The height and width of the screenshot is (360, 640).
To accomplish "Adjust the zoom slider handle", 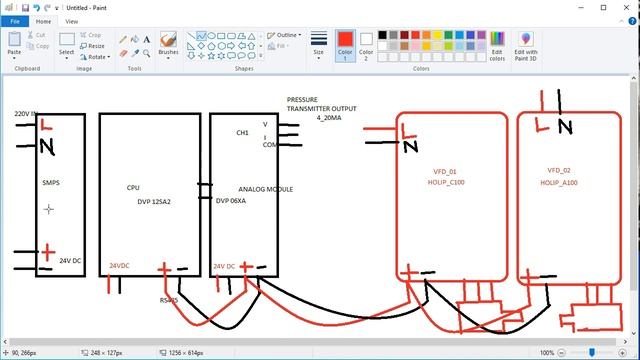I will coord(592,353).
